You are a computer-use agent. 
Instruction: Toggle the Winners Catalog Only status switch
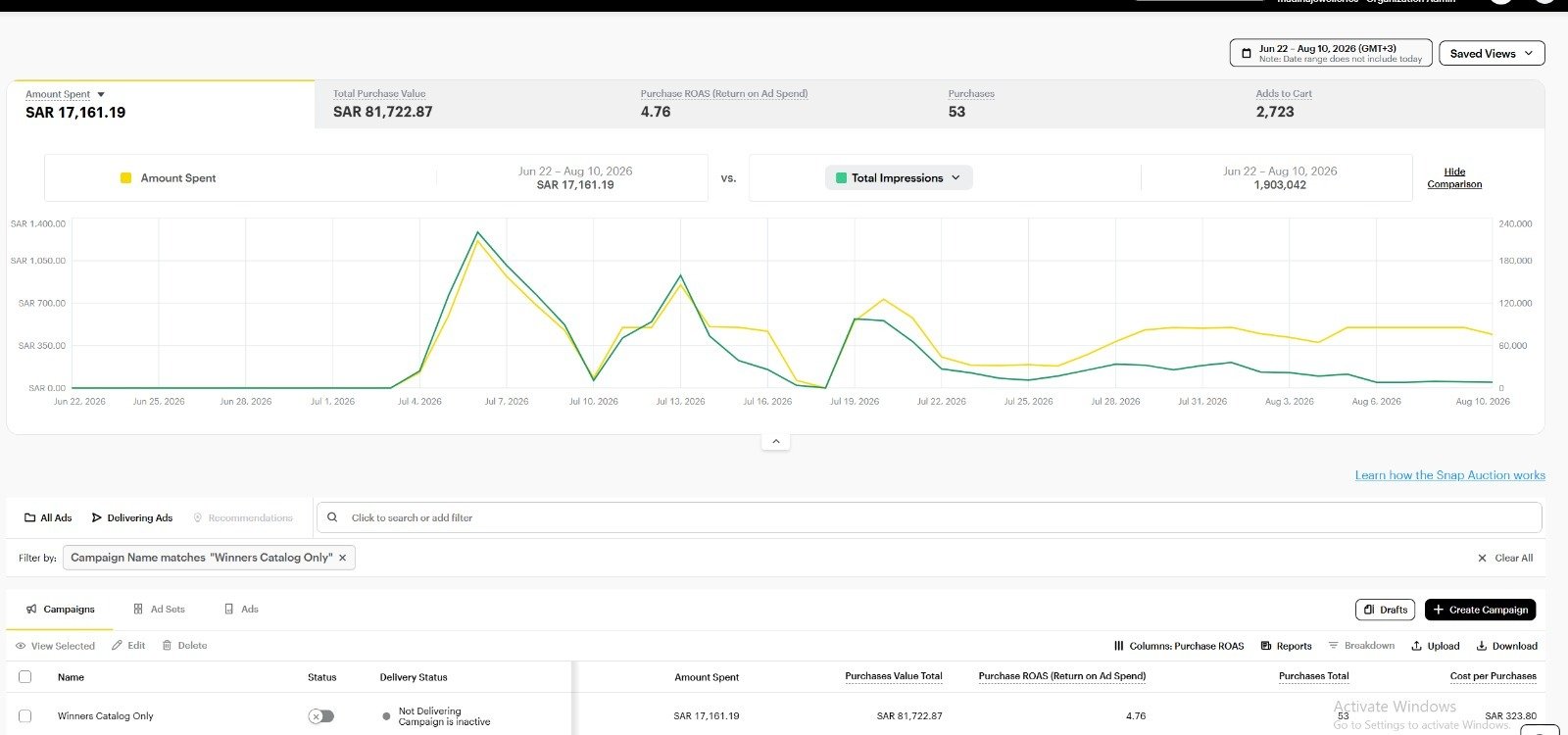321,716
